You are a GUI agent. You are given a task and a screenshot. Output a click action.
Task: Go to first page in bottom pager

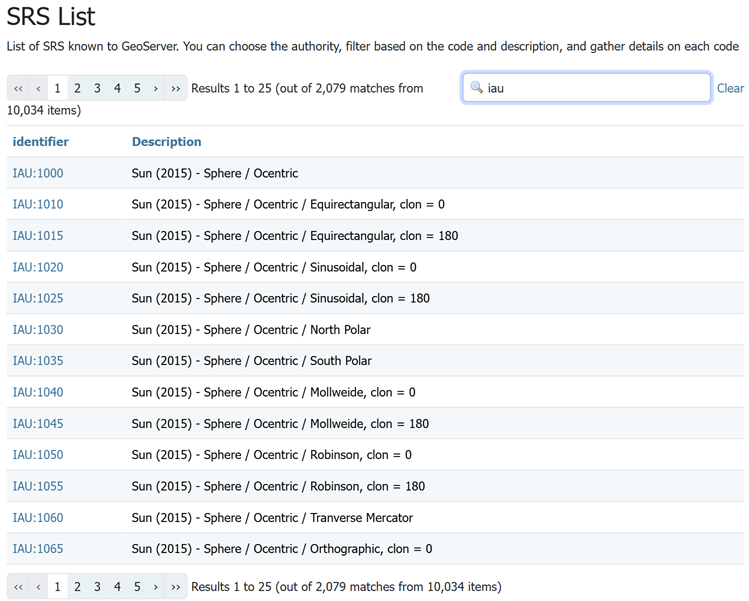point(18,587)
